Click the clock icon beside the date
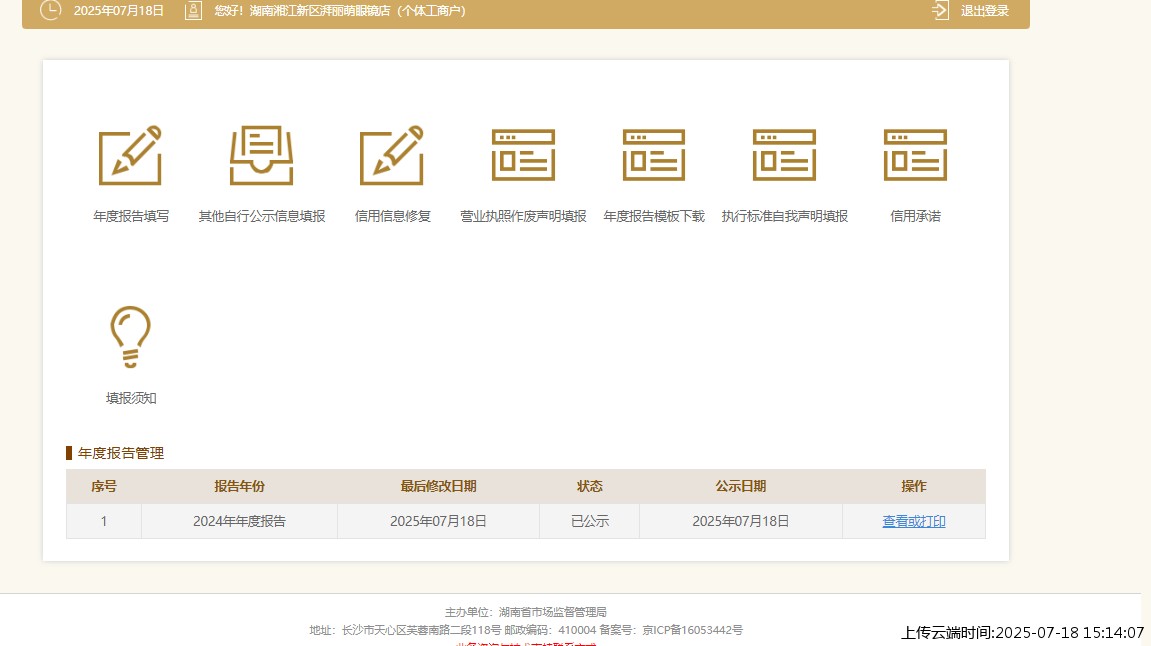The width and height of the screenshot is (1151, 646). click(51, 10)
